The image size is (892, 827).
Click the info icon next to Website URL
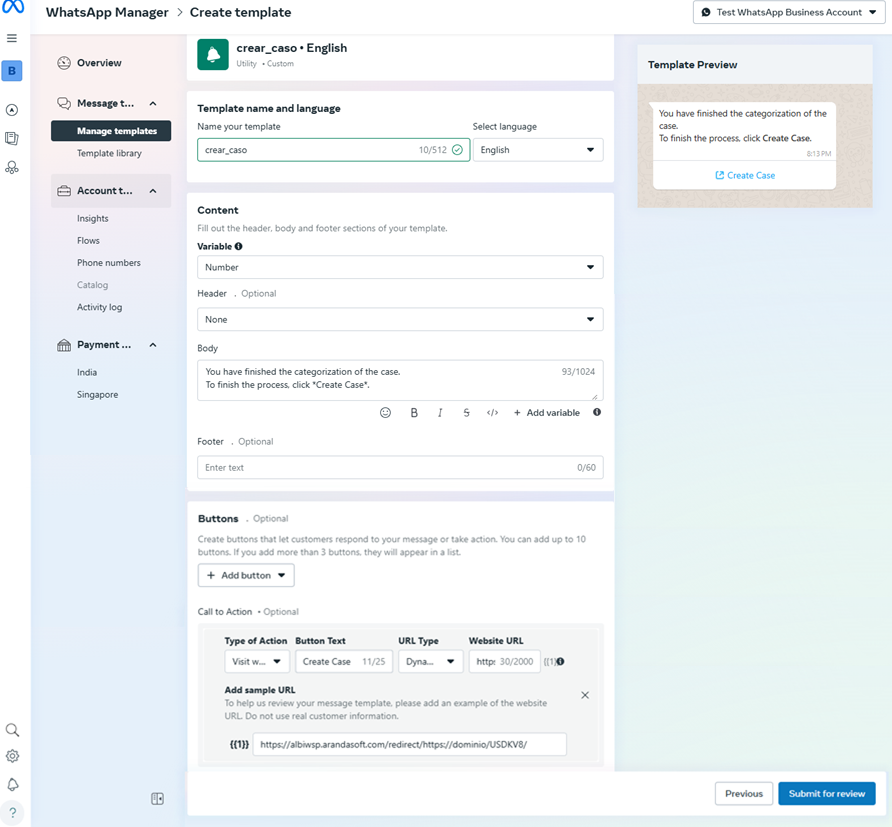click(x=560, y=661)
